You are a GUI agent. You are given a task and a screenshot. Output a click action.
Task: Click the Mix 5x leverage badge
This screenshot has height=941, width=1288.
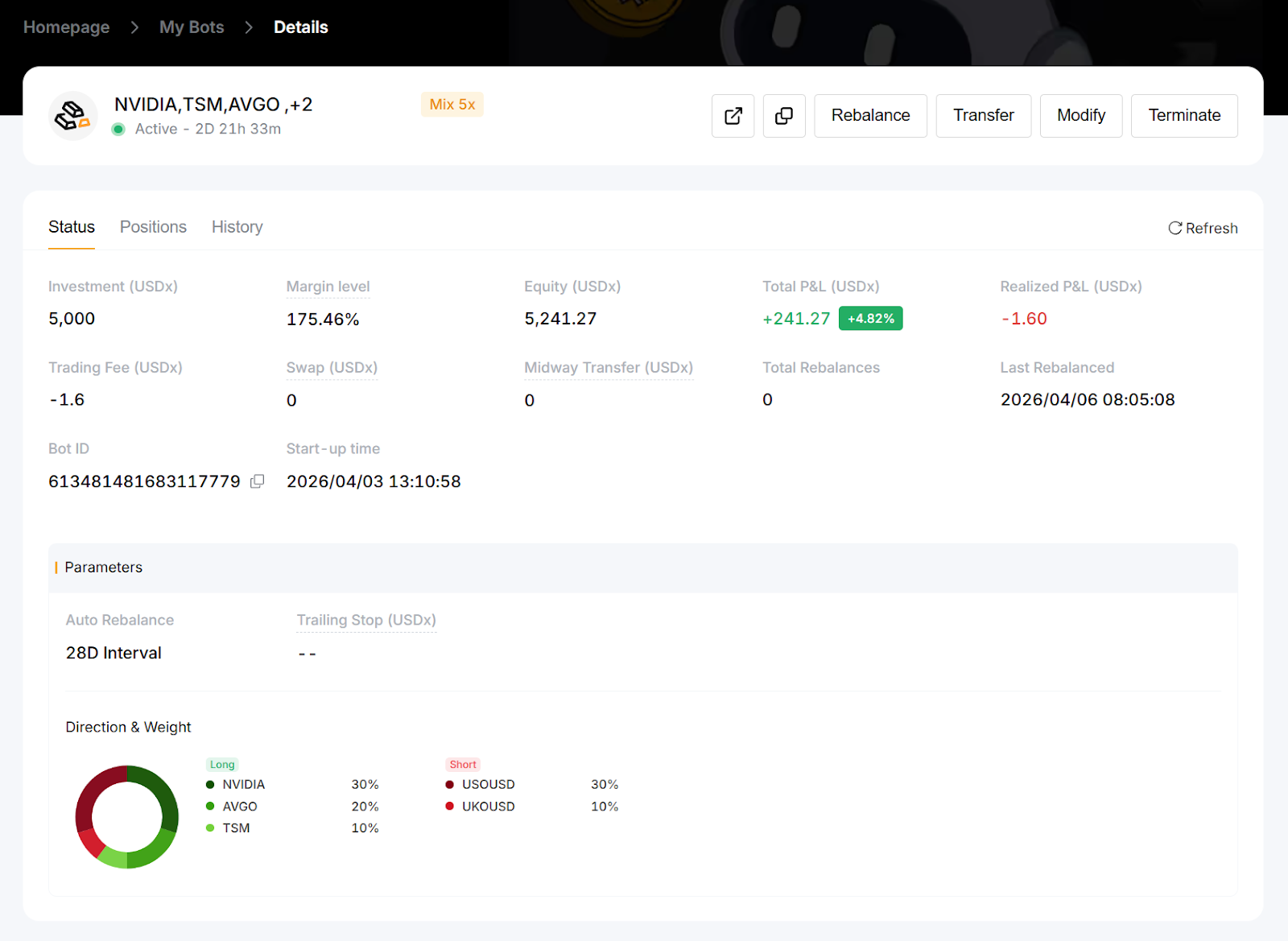(452, 105)
